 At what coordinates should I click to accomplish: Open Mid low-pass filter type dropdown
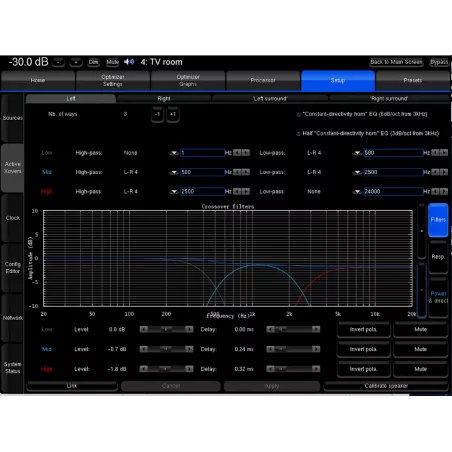357,172
